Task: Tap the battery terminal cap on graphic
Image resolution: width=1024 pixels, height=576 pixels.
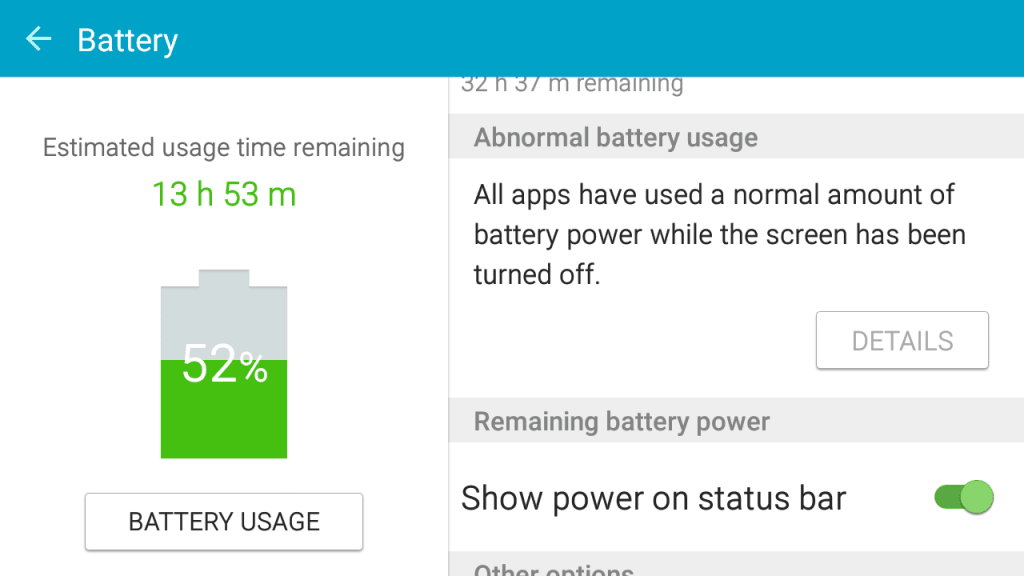Action: pyautogui.click(x=224, y=278)
